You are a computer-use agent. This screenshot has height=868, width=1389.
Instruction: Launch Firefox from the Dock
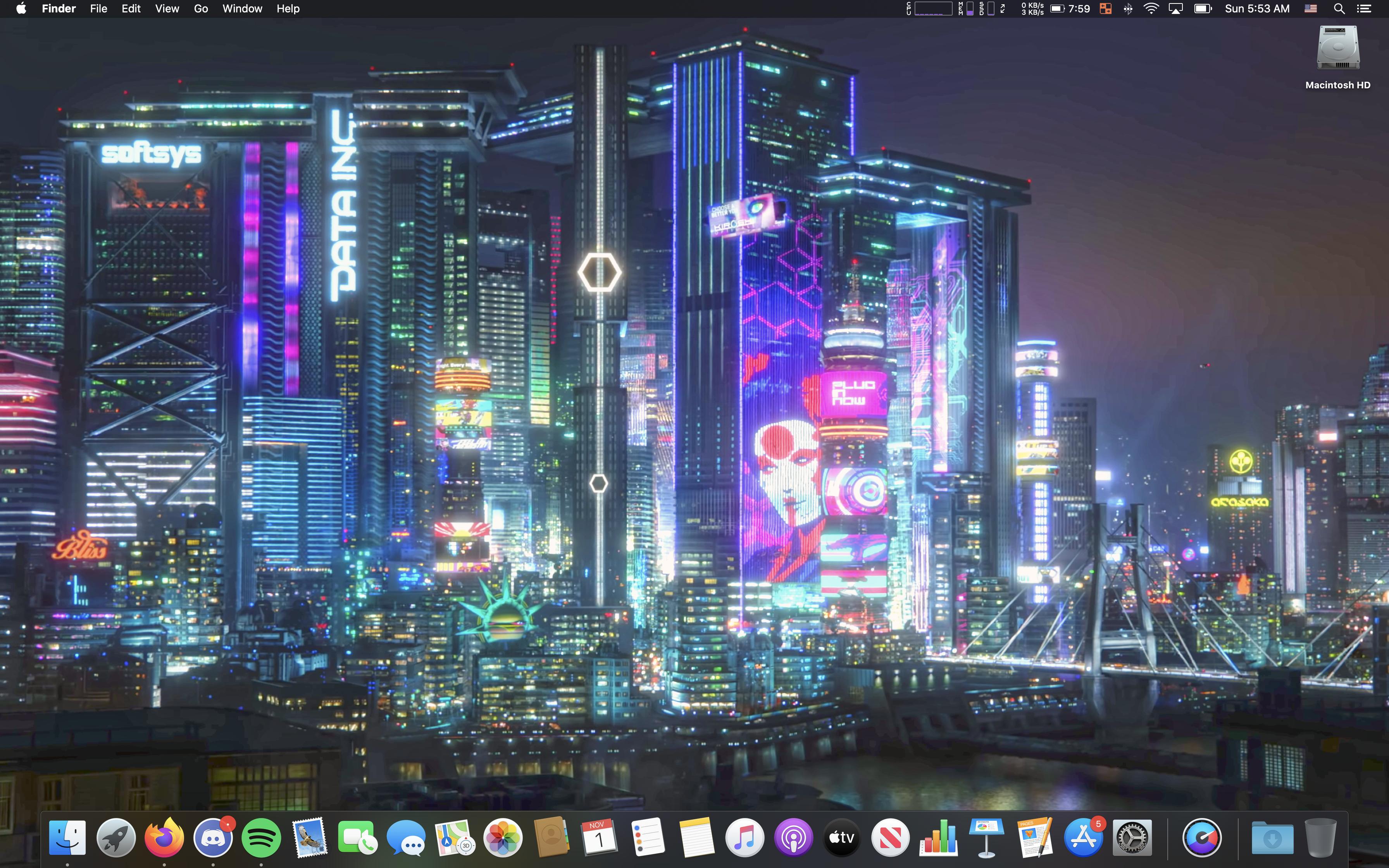coord(164,837)
